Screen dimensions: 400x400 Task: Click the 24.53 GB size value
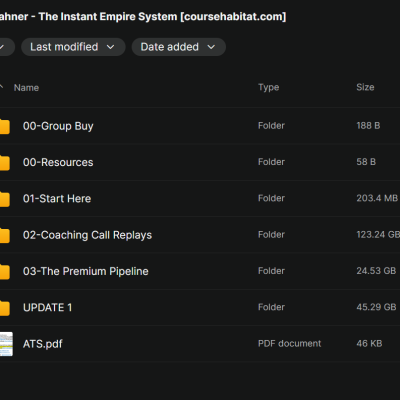[376, 271]
